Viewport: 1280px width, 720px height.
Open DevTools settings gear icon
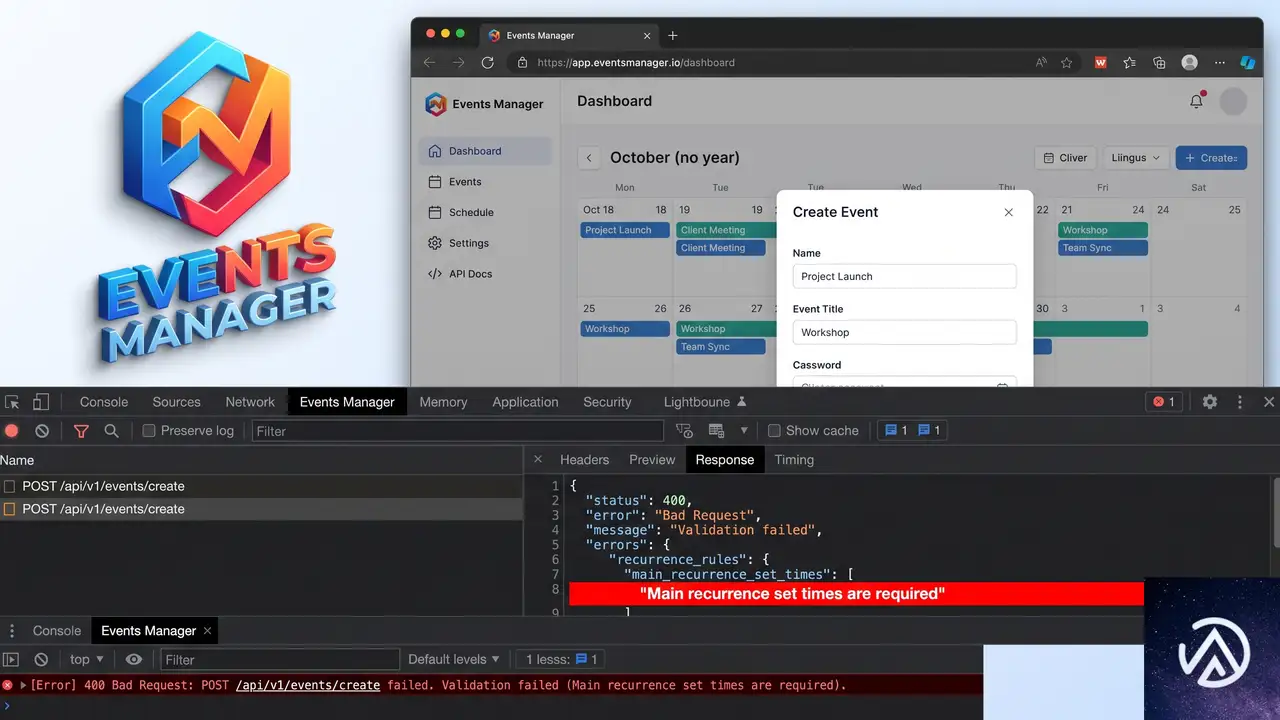1210,402
